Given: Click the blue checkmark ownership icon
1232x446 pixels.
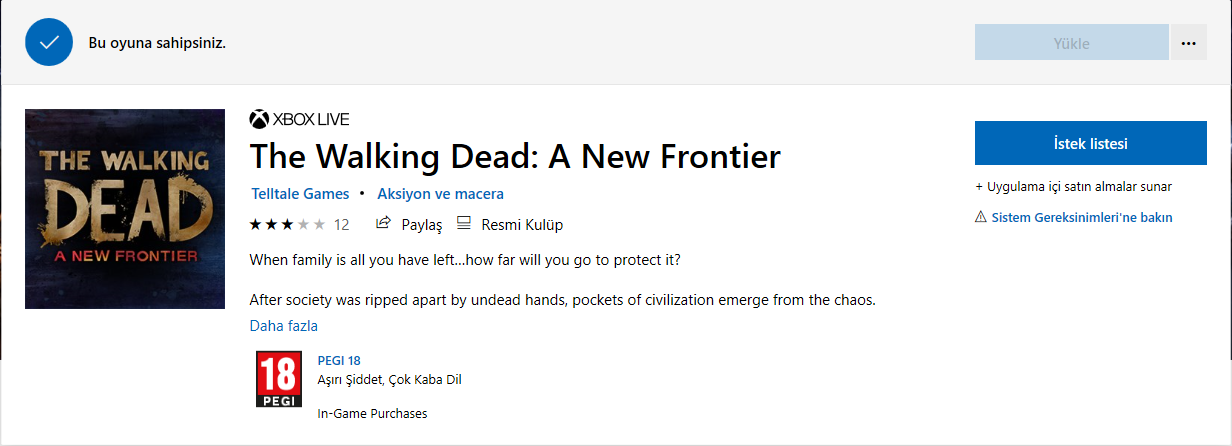Looking at the screenshot, I should 50,43.
